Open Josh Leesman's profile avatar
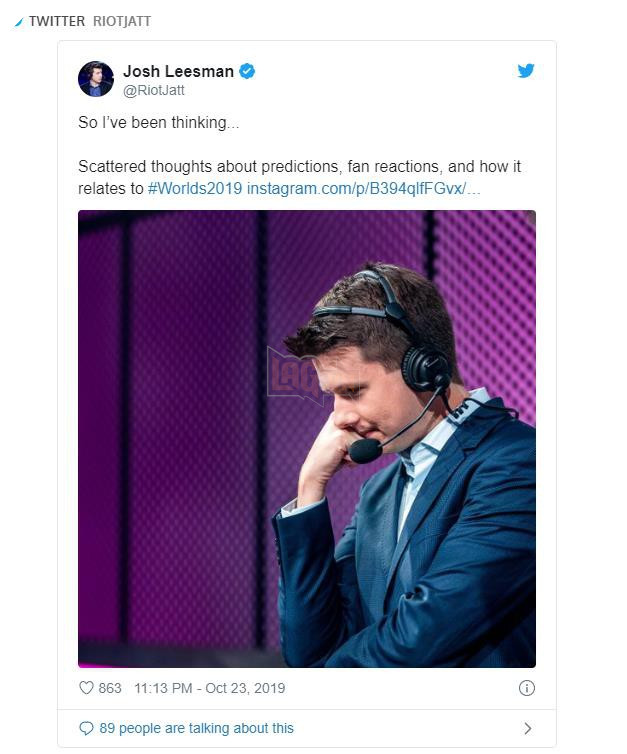The image size is (627, 754). point(96,79)
